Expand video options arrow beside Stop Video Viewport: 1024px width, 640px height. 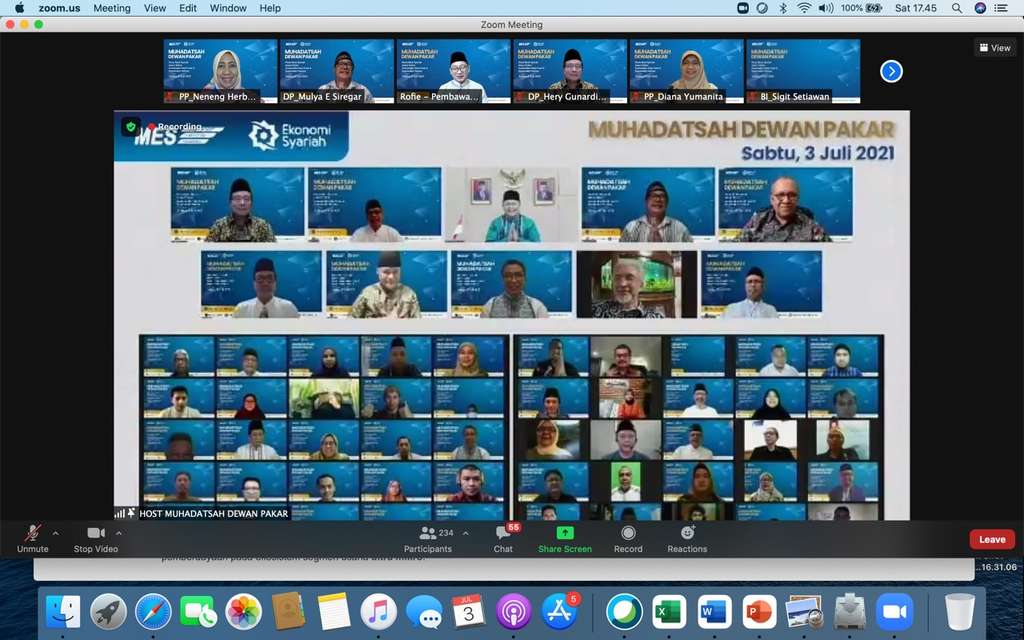[x=118, y=534]
